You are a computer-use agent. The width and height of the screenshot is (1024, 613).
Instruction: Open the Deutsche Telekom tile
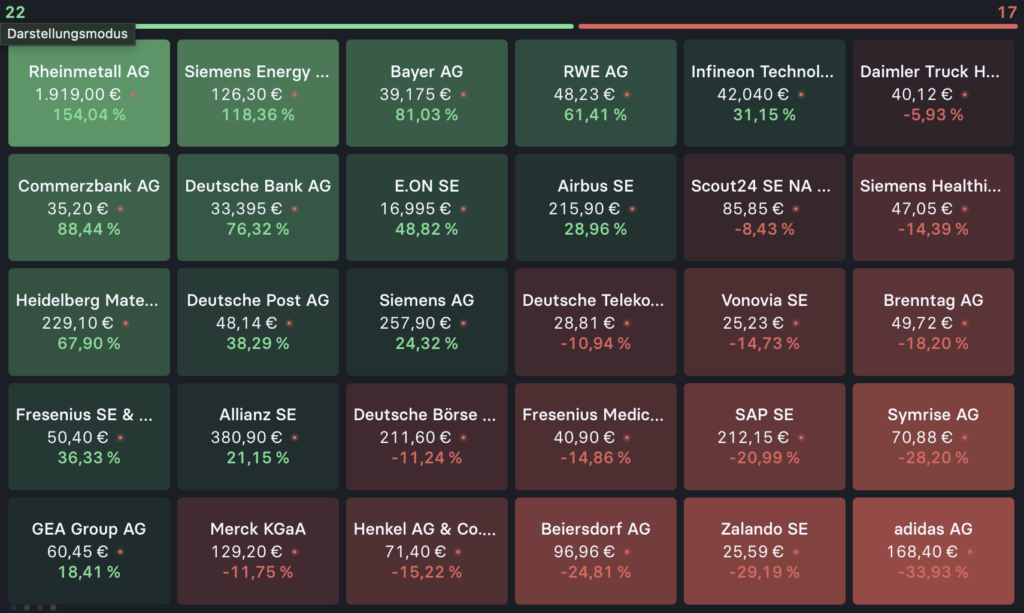[595, 322]
